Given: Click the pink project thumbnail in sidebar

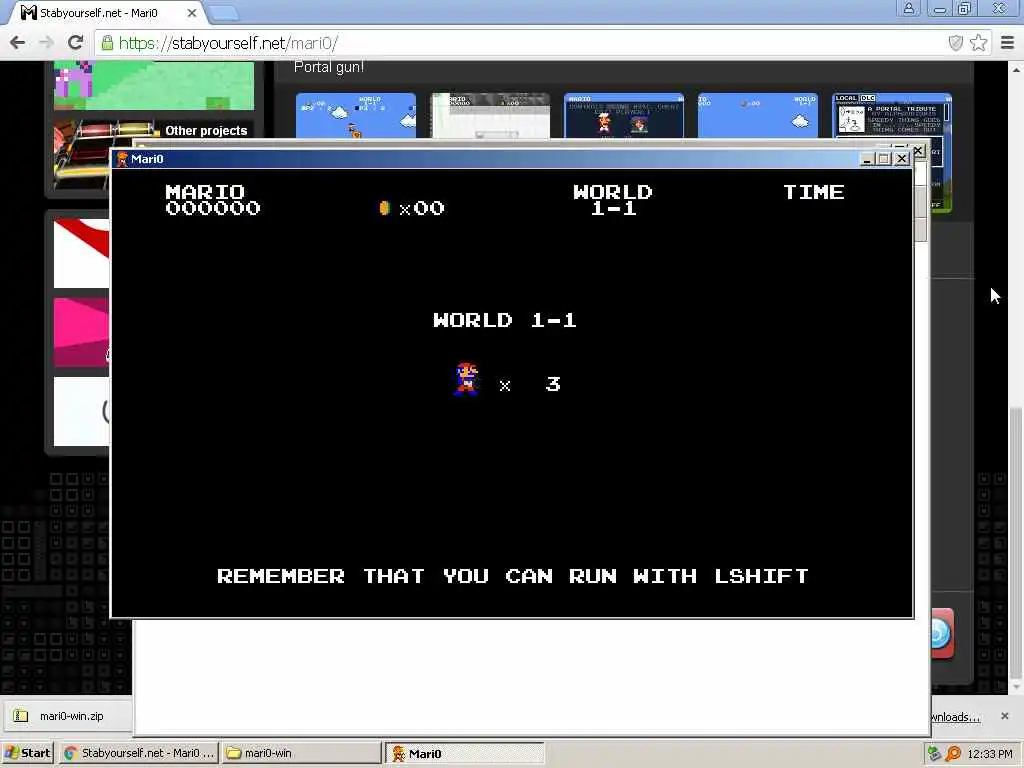Looking at the screenshot, I should [x=82, y=332].
